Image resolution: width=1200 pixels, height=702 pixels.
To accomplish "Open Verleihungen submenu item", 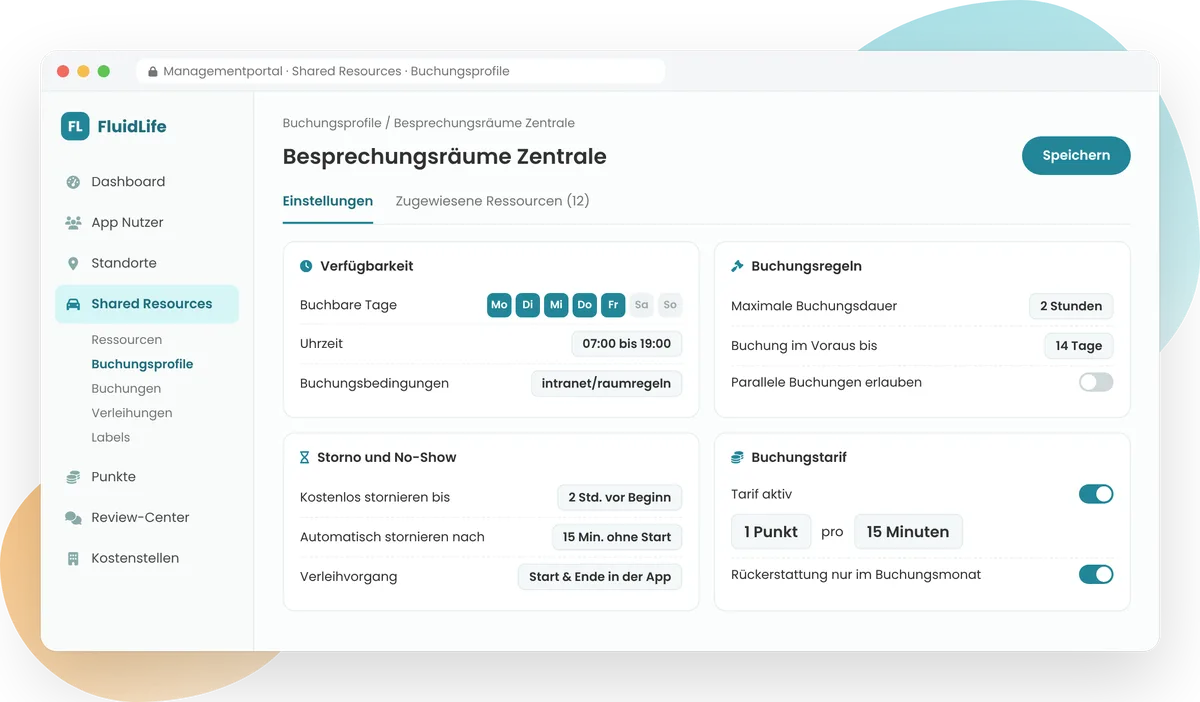I will click(x=132, y=413).
